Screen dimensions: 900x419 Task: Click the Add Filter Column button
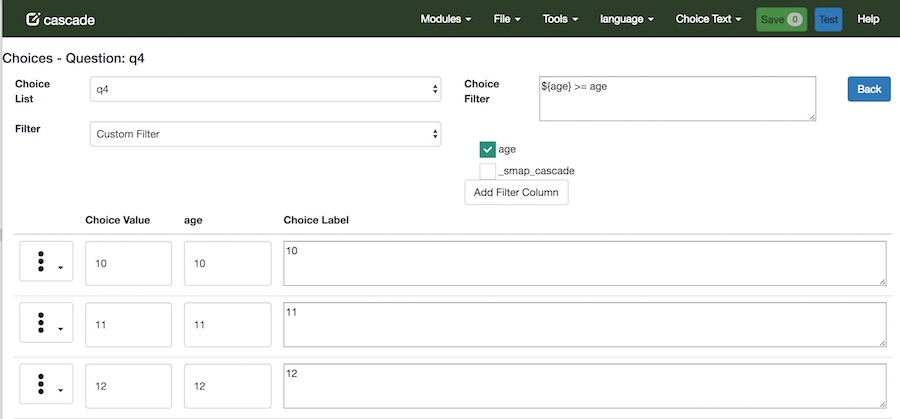516,192
